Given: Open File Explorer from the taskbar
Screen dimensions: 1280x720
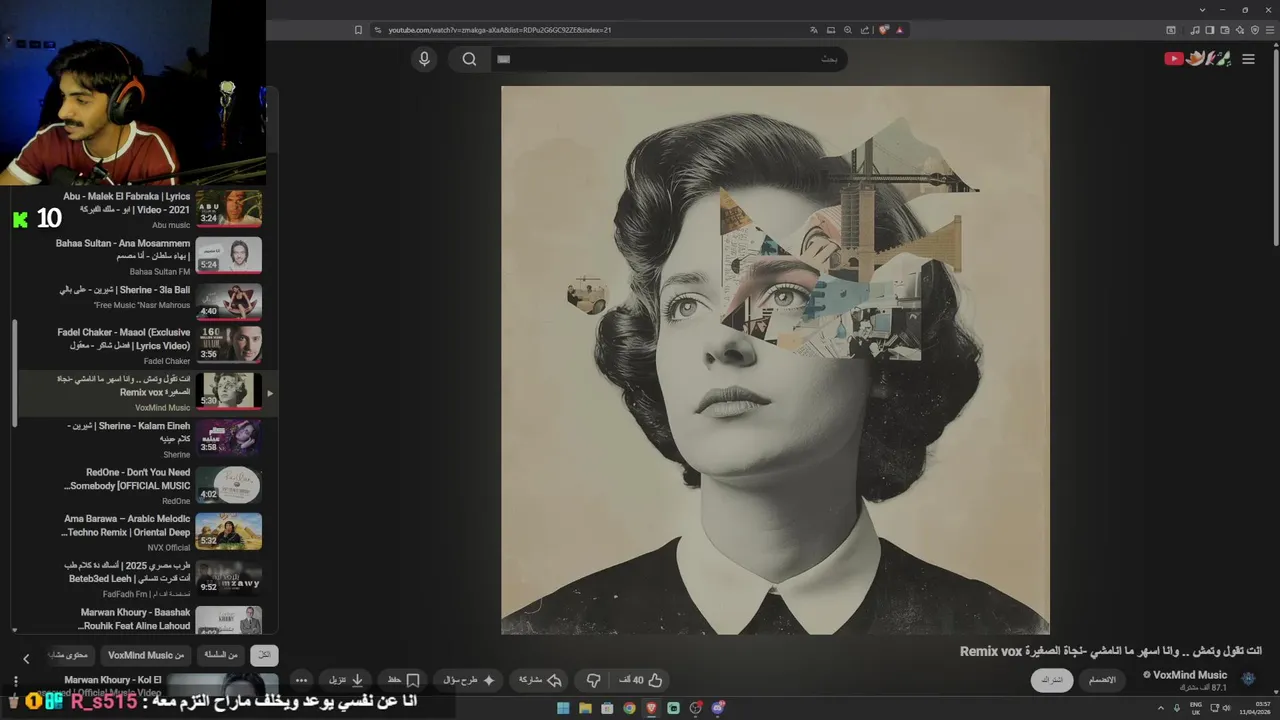Looking at the screenshot, I should pos(585,708).
